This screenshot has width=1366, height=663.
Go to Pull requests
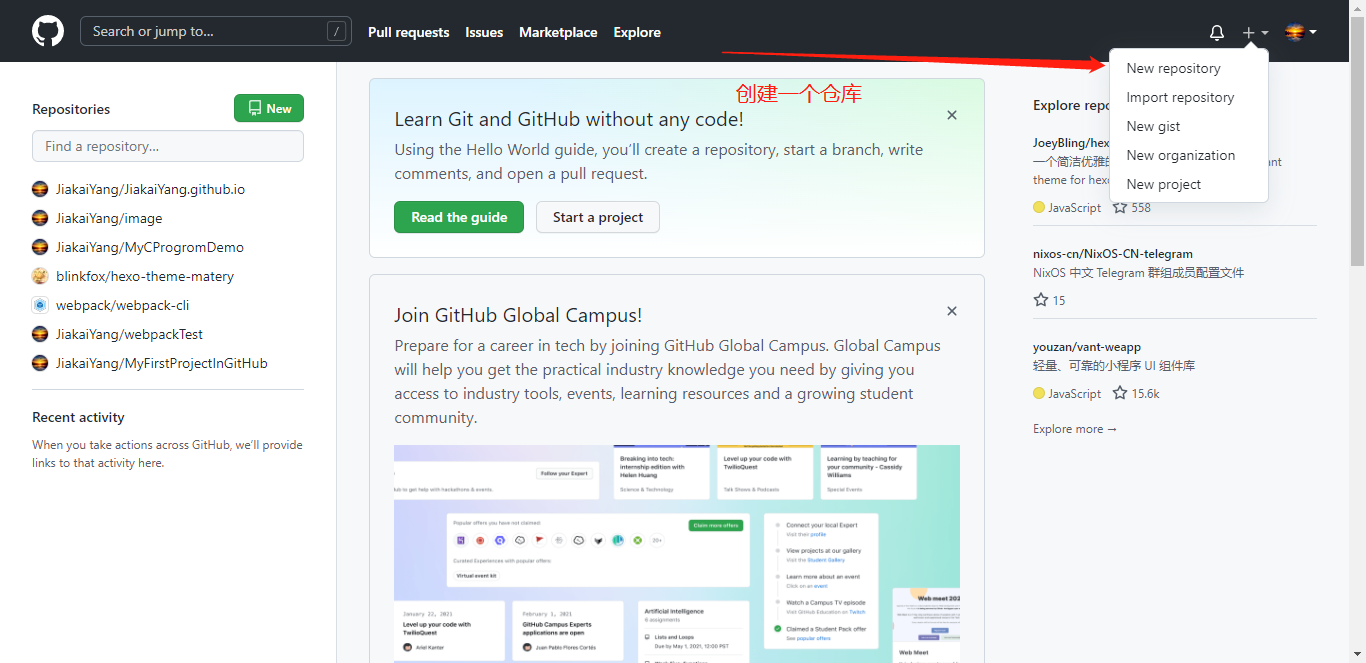pos(409,33)
